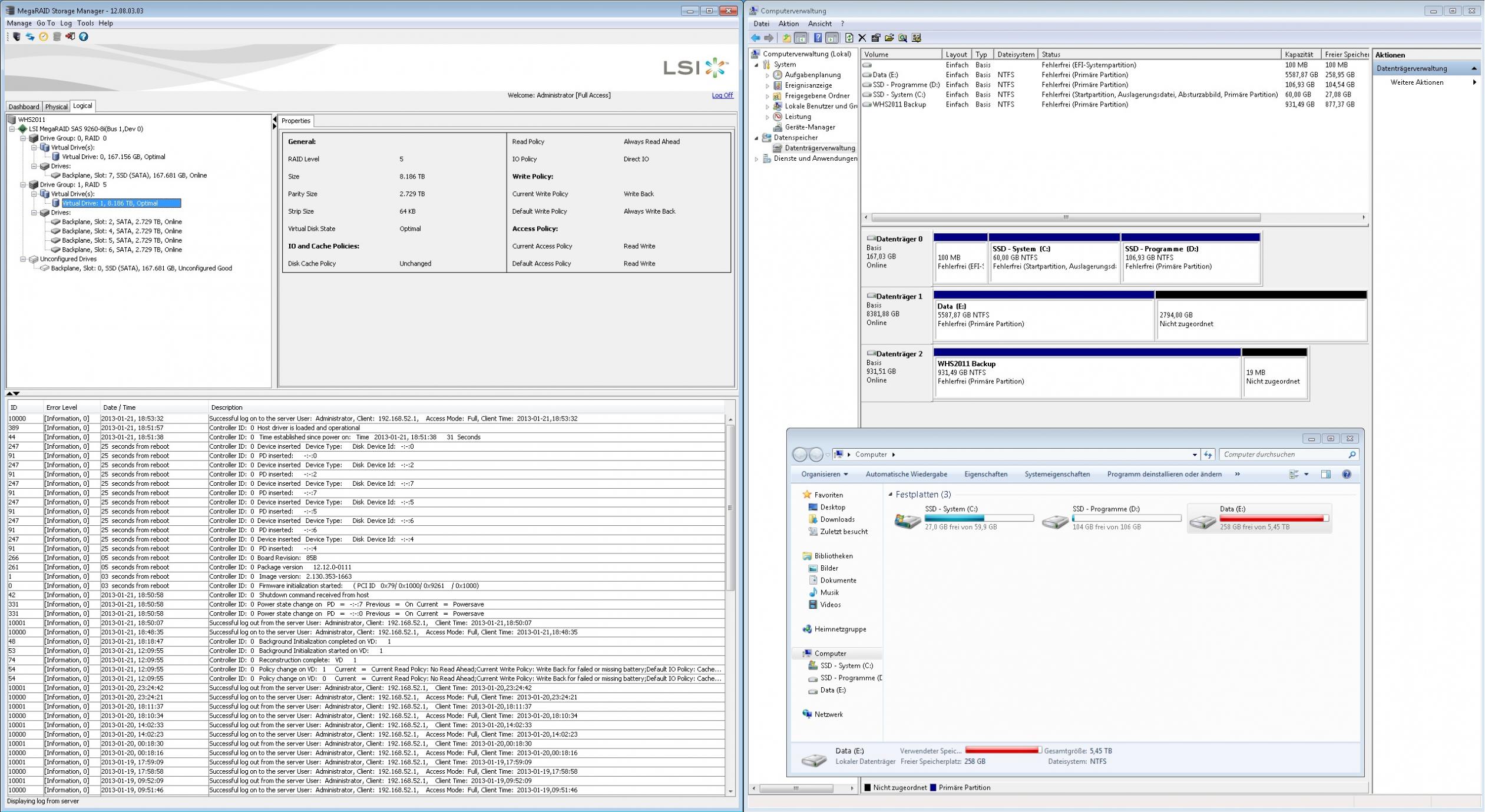Collapse the Unconfigured Drives tree node
Screen dimensions: 1485x812
23,259
